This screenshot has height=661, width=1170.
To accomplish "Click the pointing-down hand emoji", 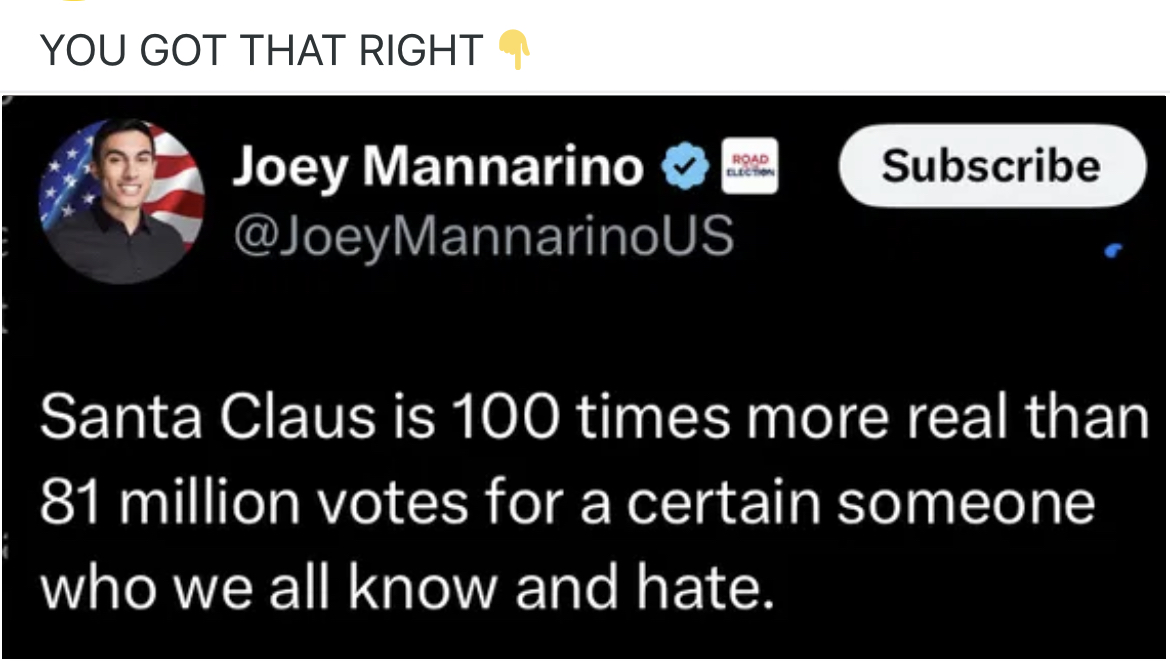I will tap(514, 49).
